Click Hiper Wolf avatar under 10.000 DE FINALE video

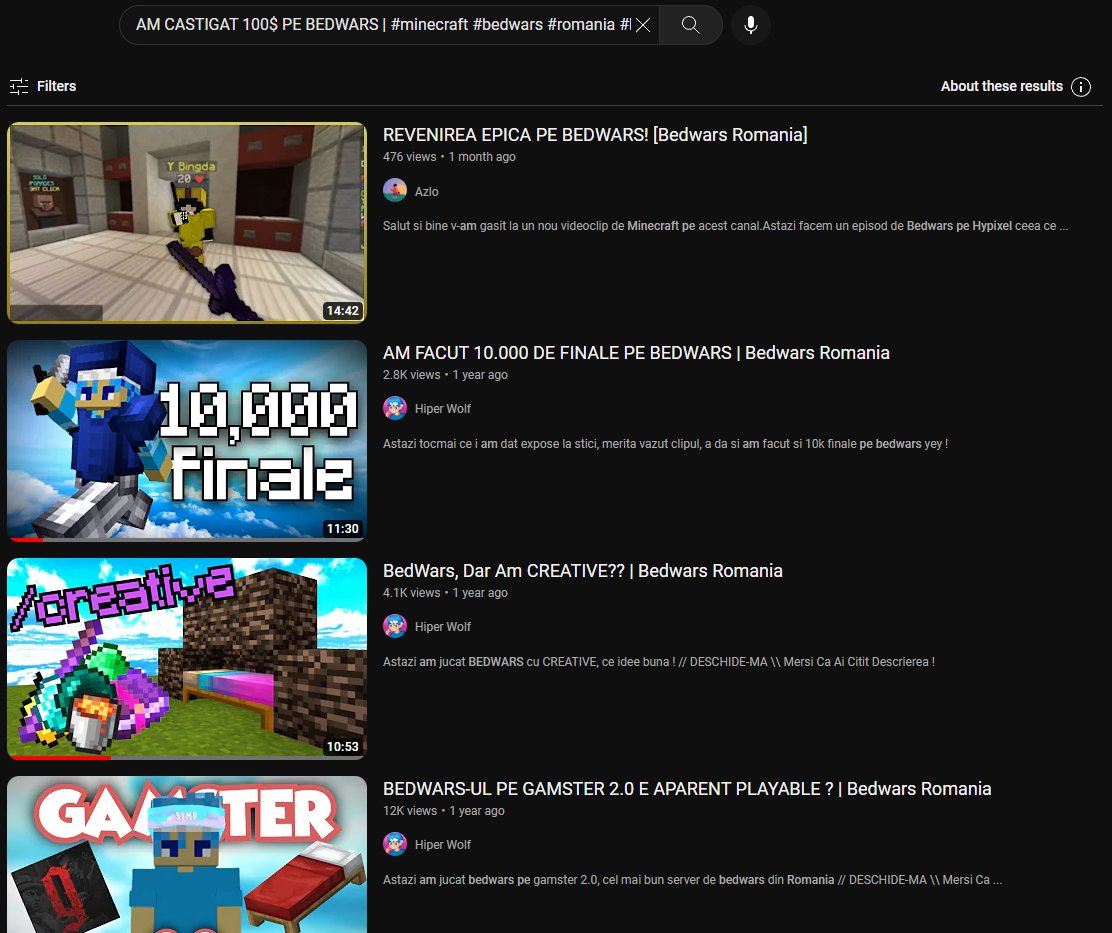point(395,408)
